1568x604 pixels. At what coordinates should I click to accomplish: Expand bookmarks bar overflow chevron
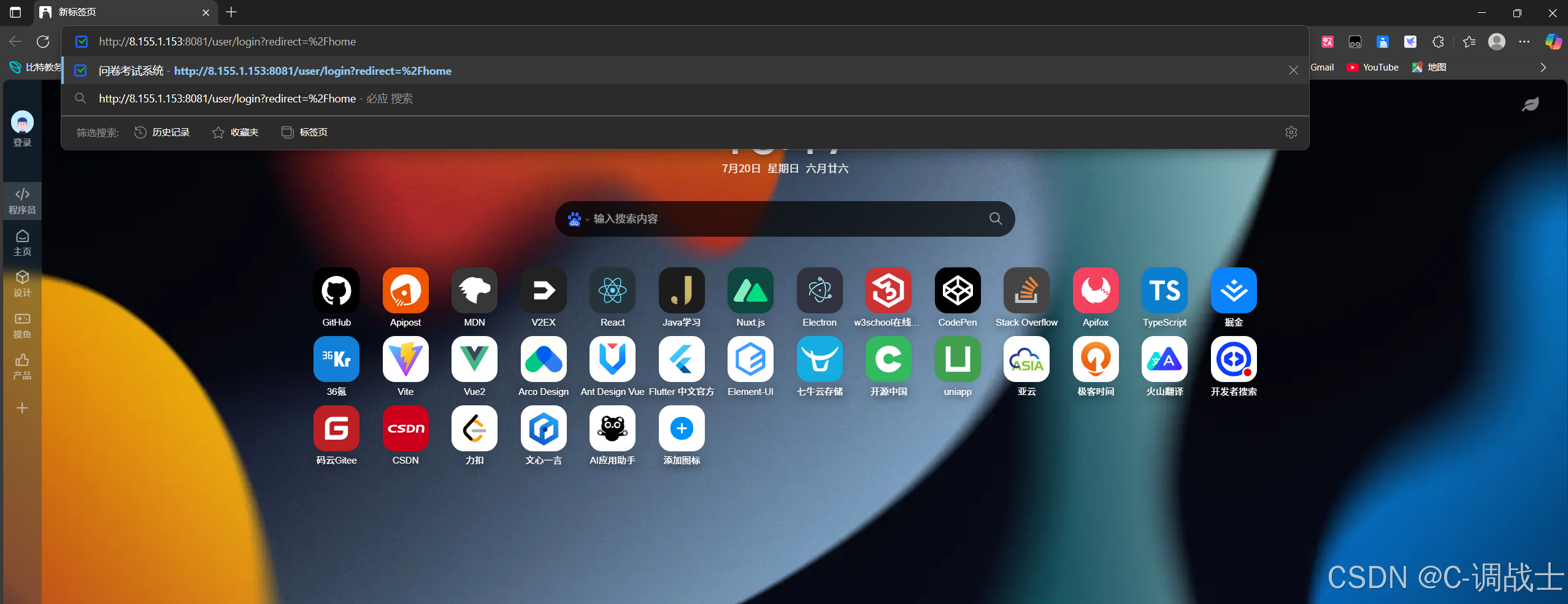pyautogui.click(x=1543, y=67)
